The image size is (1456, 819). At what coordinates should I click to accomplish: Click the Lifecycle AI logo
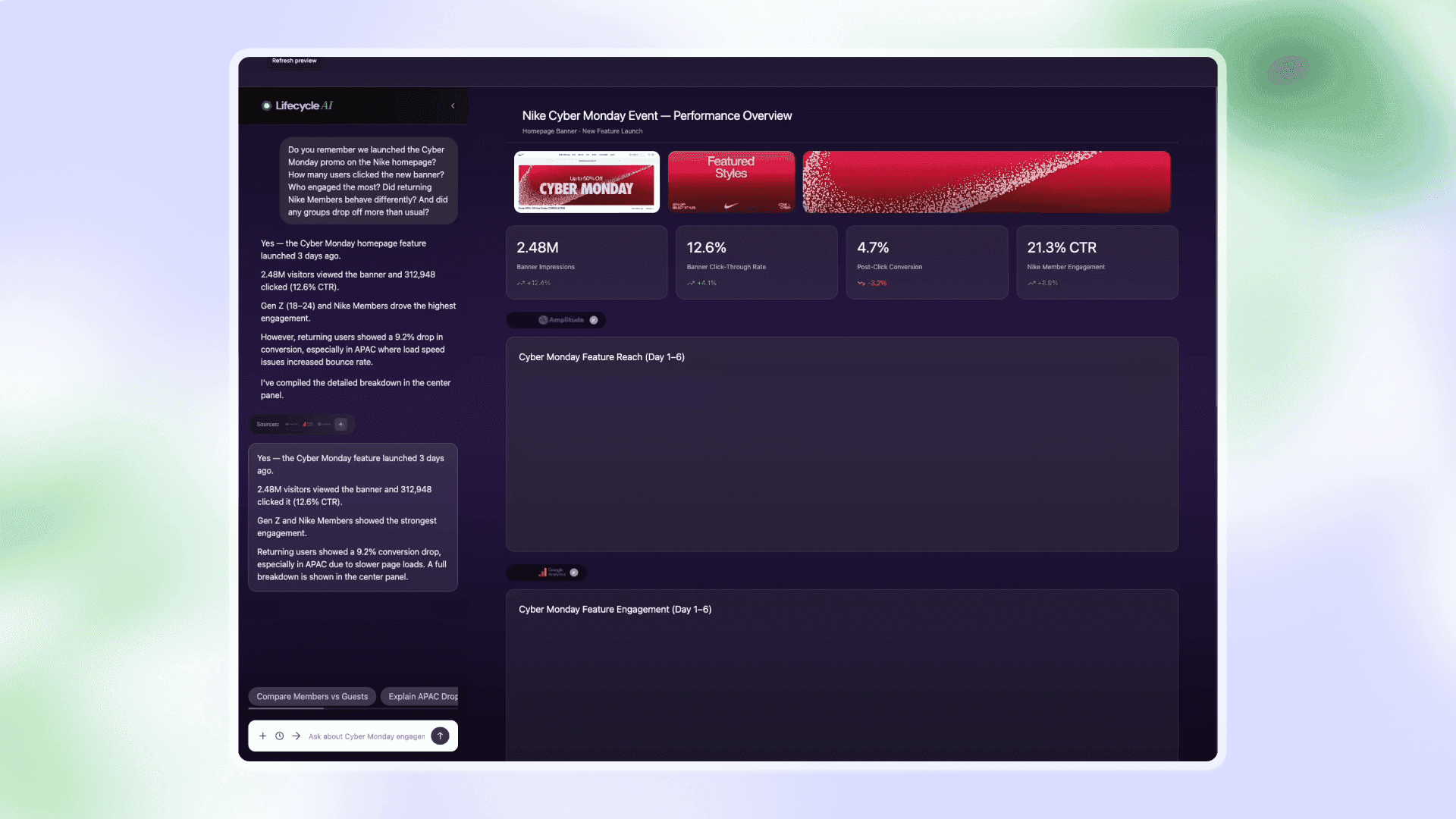pyautogui.click(x=297, y=106)
